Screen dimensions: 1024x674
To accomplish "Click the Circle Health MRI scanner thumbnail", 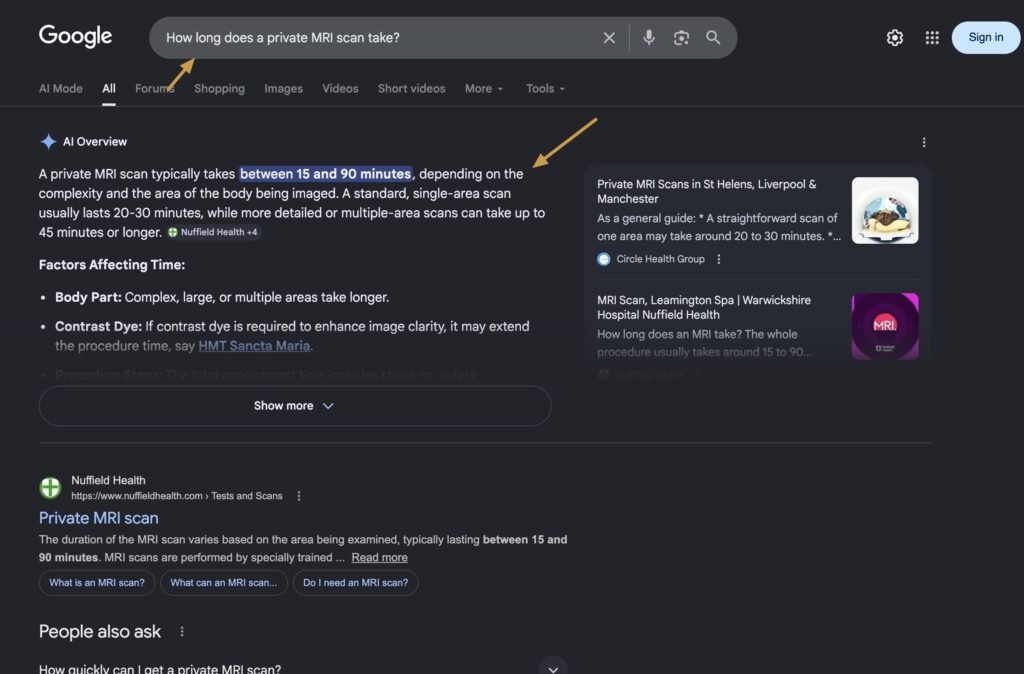I will (x=884, y=210).
